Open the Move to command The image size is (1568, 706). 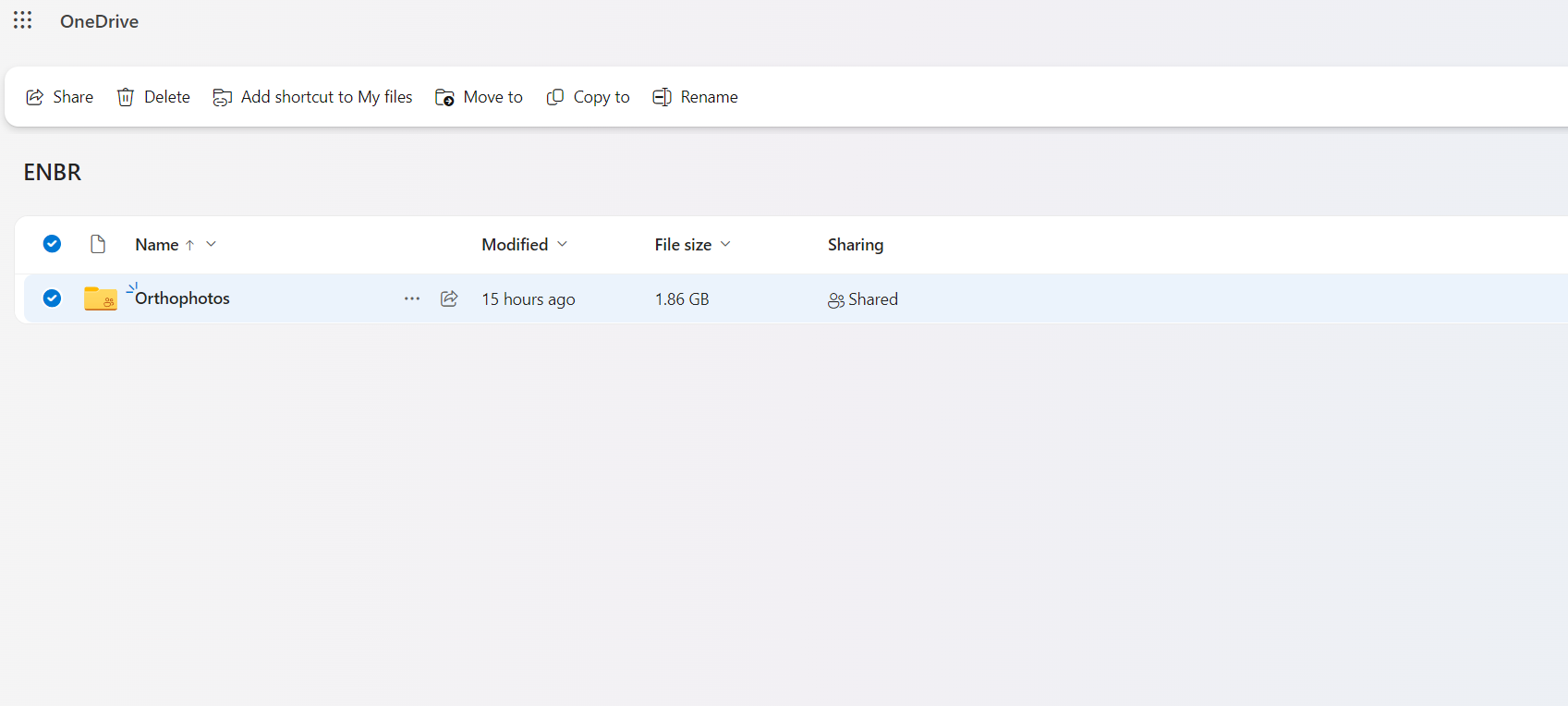pos(480,97)
